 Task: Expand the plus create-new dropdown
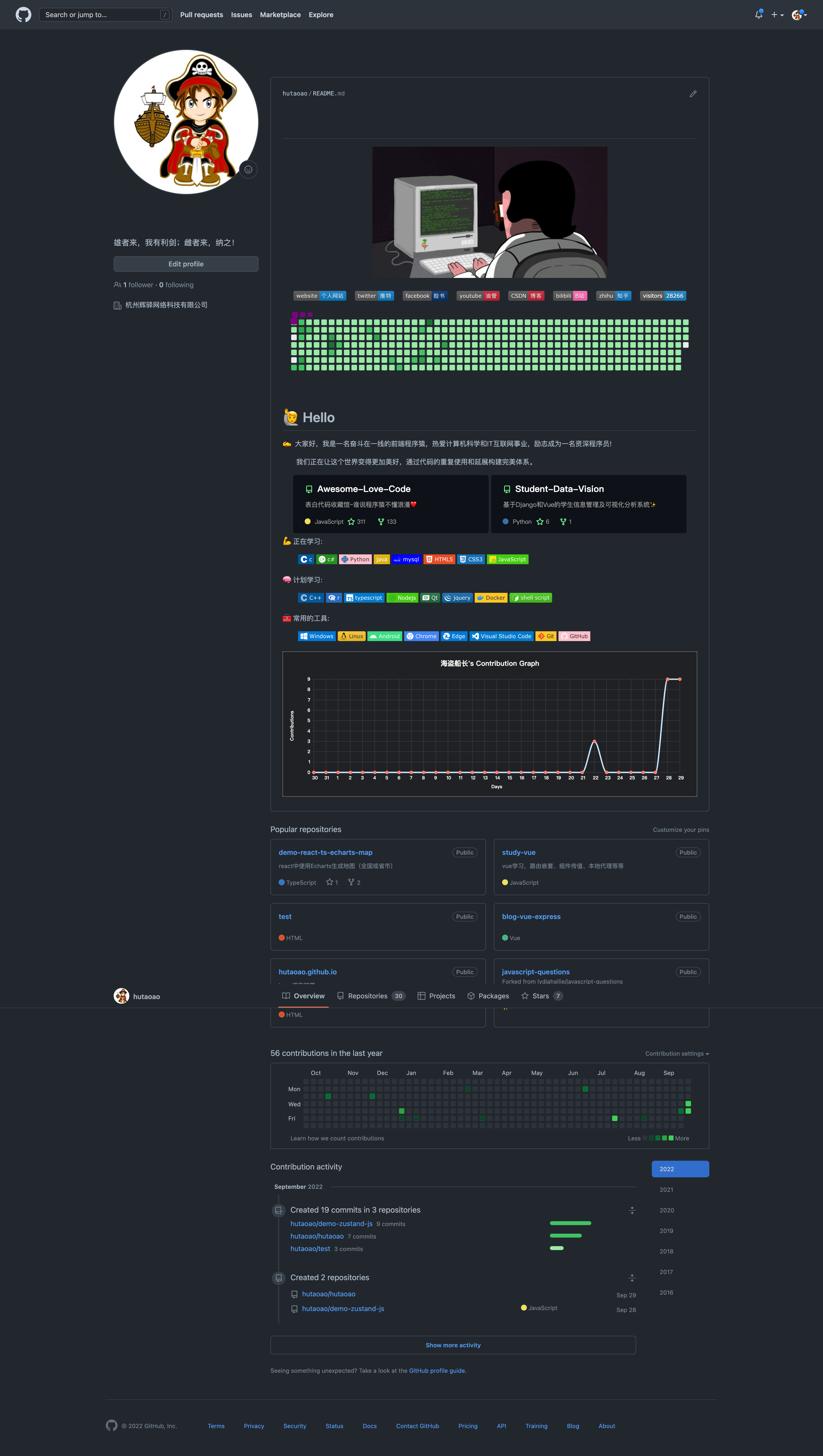(x=777, y=15)
